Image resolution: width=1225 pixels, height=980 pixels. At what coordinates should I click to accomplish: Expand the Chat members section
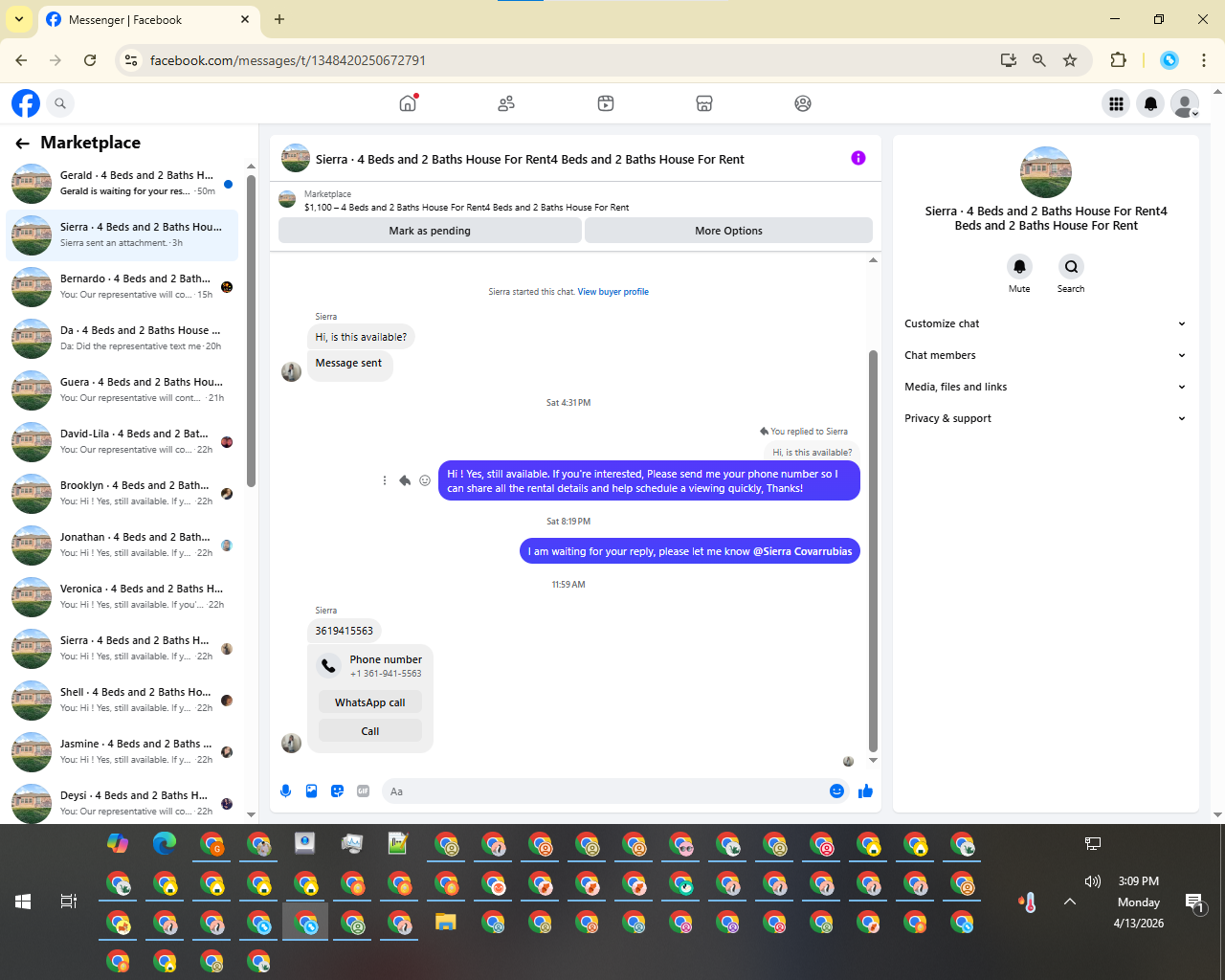(1045, 355)
